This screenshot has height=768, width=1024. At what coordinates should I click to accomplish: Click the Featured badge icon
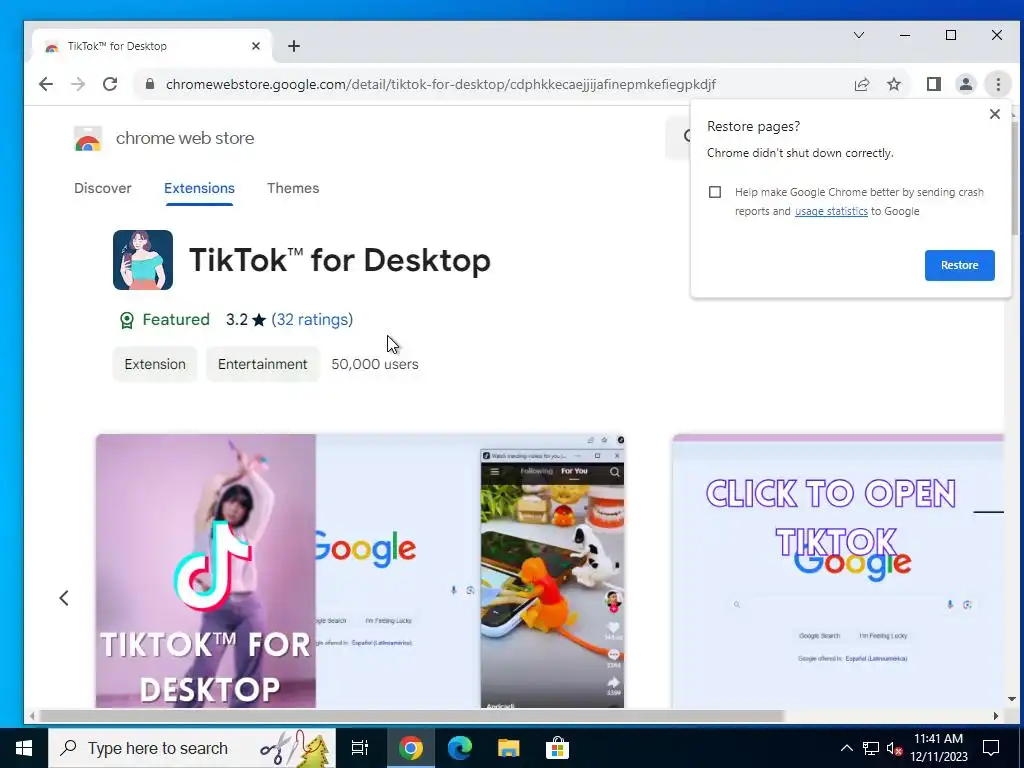[127, 320]
